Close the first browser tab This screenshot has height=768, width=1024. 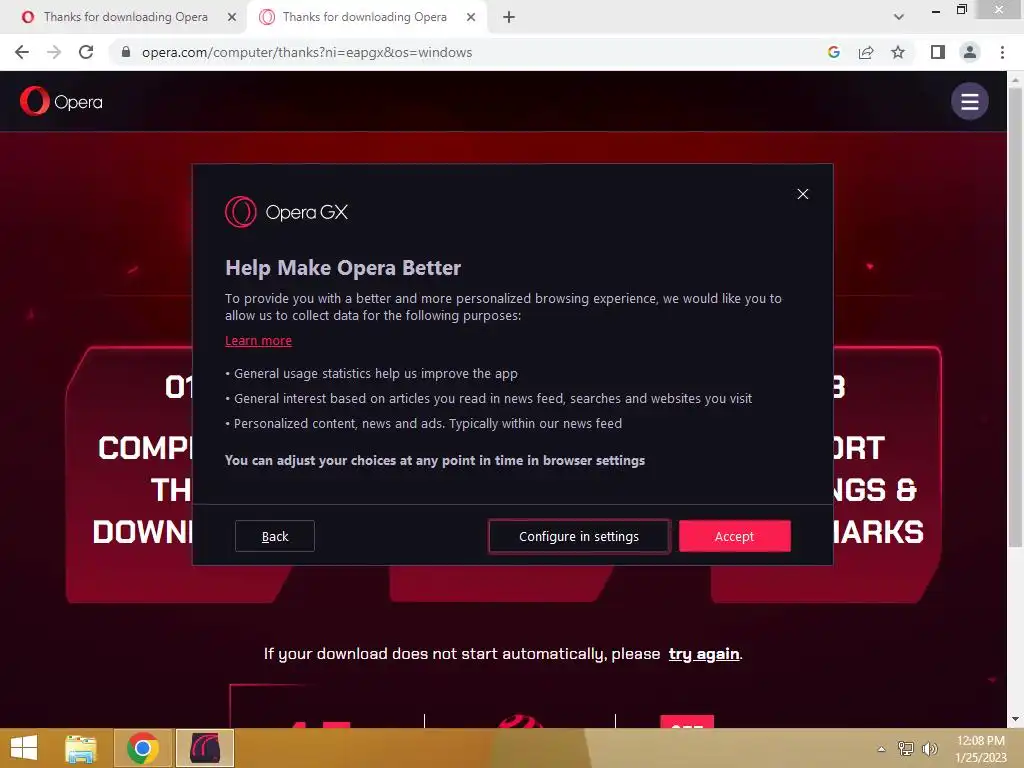click(x=232, y=17)
